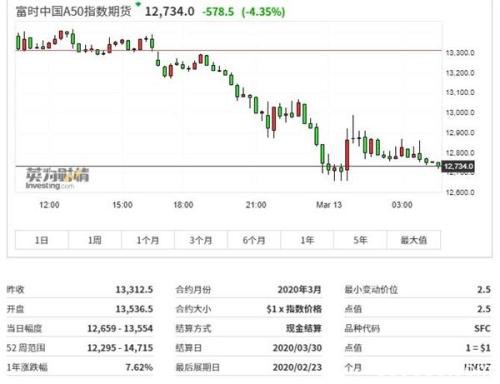Screen dimensions: 500x384
Task: Choose the 6个月 range tab
Action: pos(254,240)
